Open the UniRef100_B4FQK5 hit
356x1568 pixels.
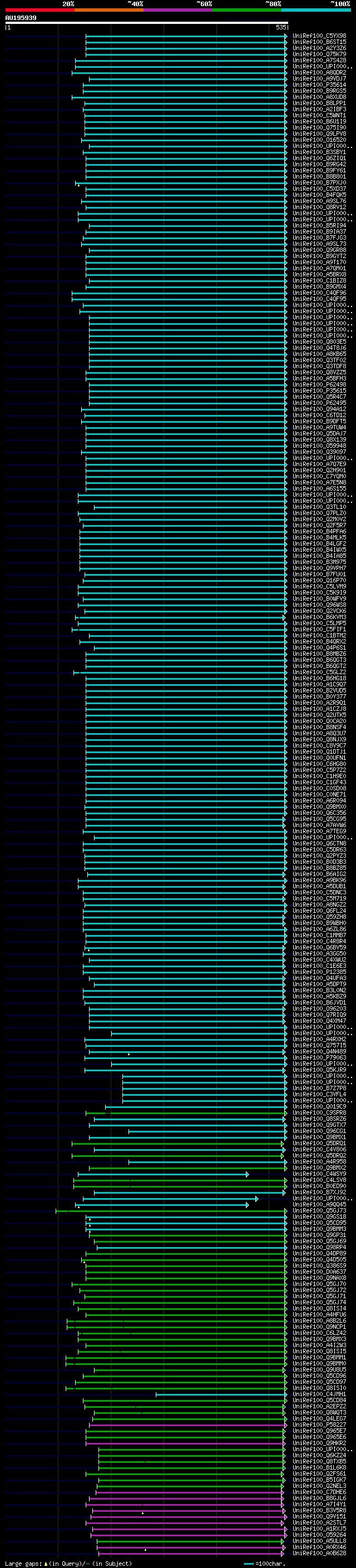click(x=319, y=195)
